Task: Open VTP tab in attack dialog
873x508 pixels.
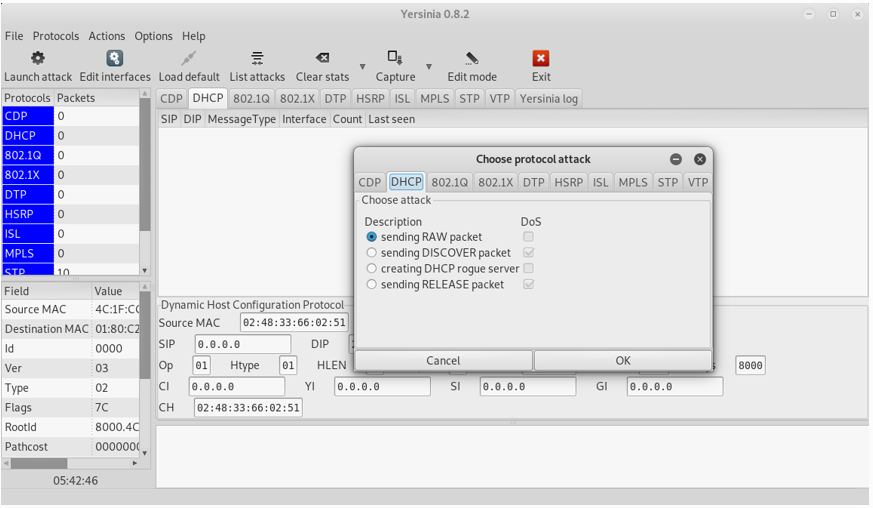Action: click(x=698, y=182)
